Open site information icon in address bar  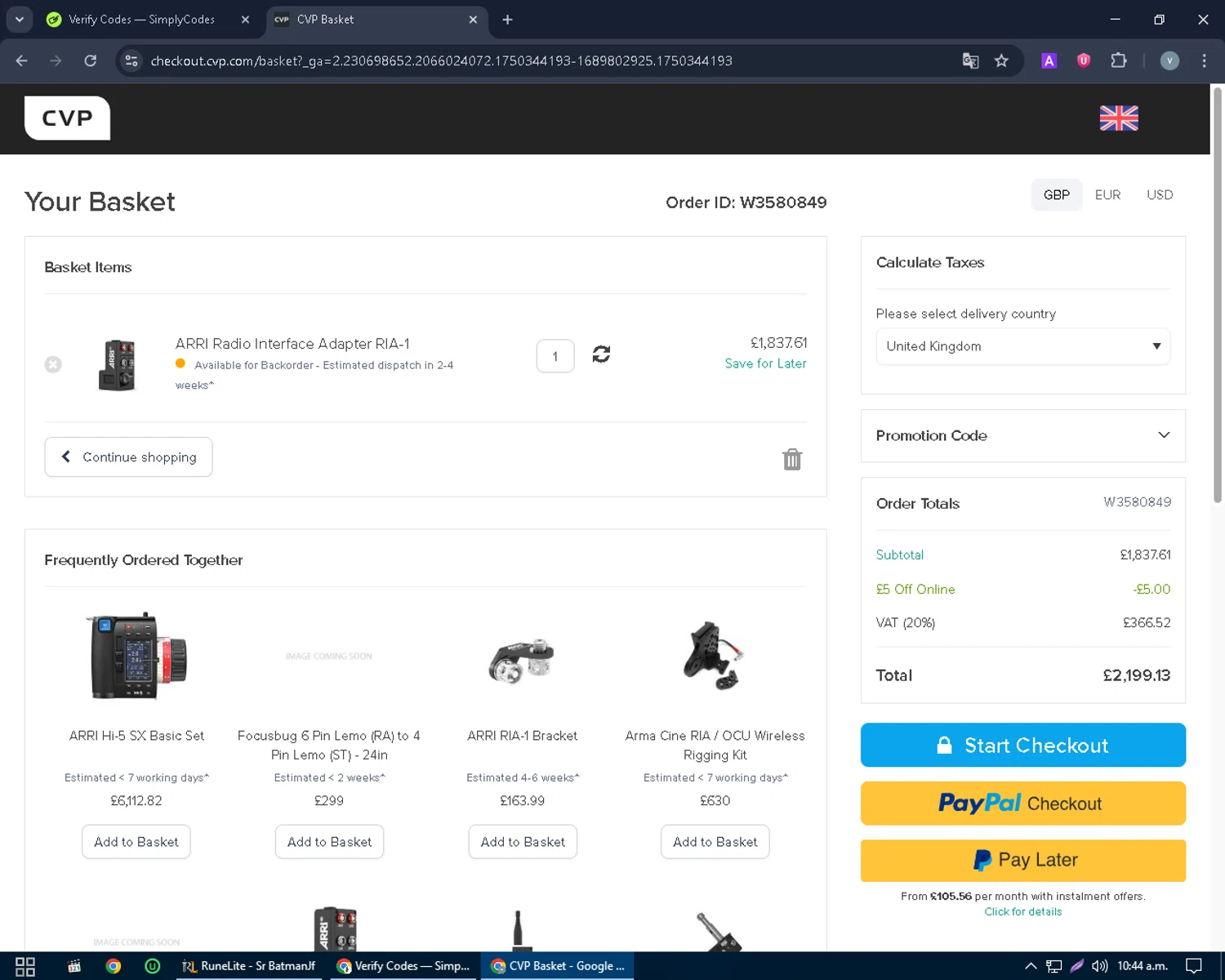point(131,60)
